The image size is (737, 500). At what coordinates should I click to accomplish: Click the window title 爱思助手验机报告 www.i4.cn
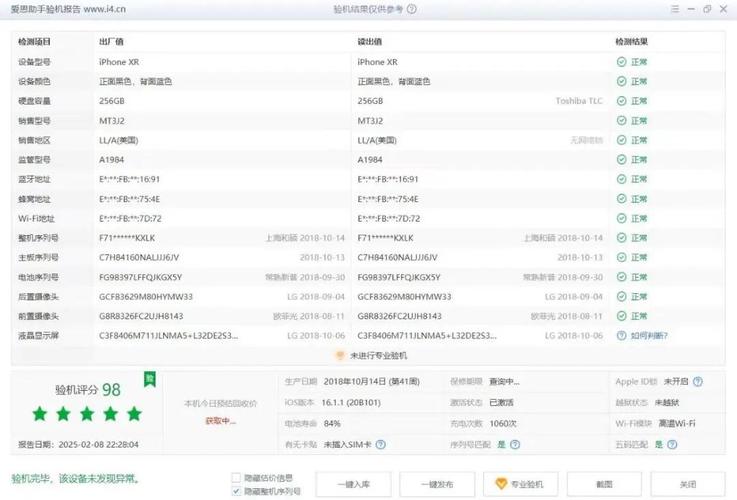point(68,9)
